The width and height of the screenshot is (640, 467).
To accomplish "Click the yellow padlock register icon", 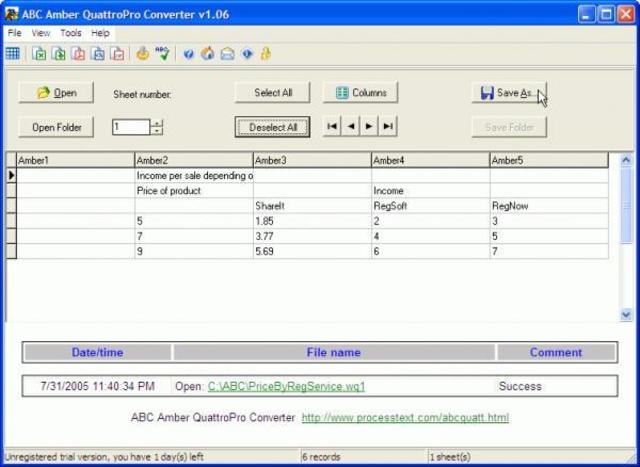I will coord(266,53).
